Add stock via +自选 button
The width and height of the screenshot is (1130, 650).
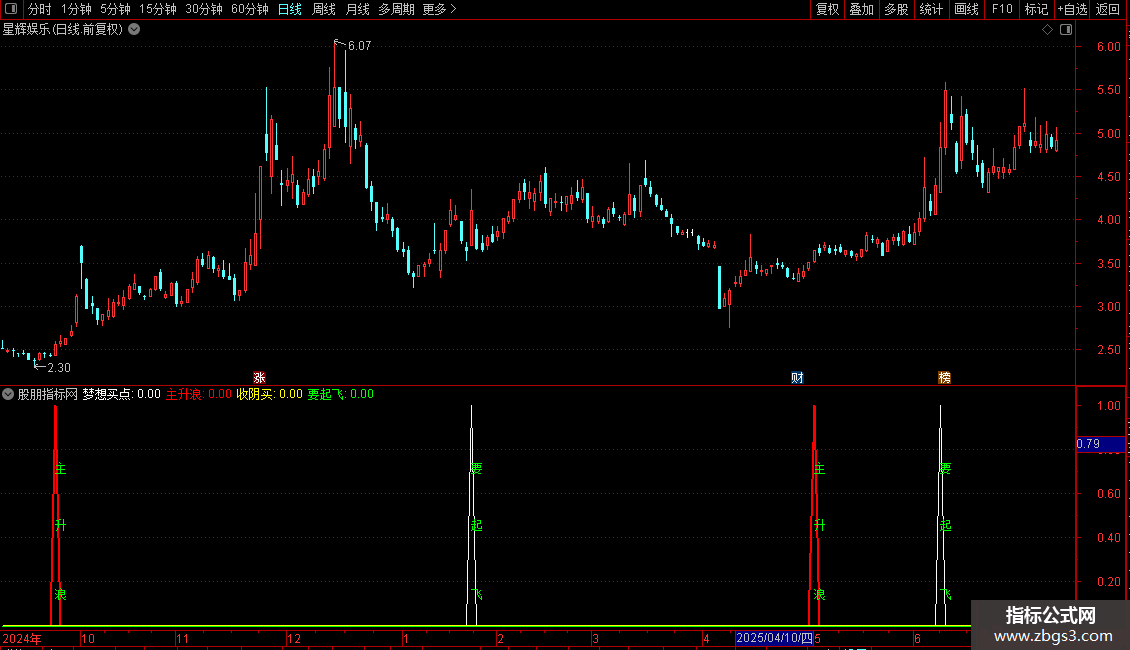pyautogui.click(x=1072, y=9)
